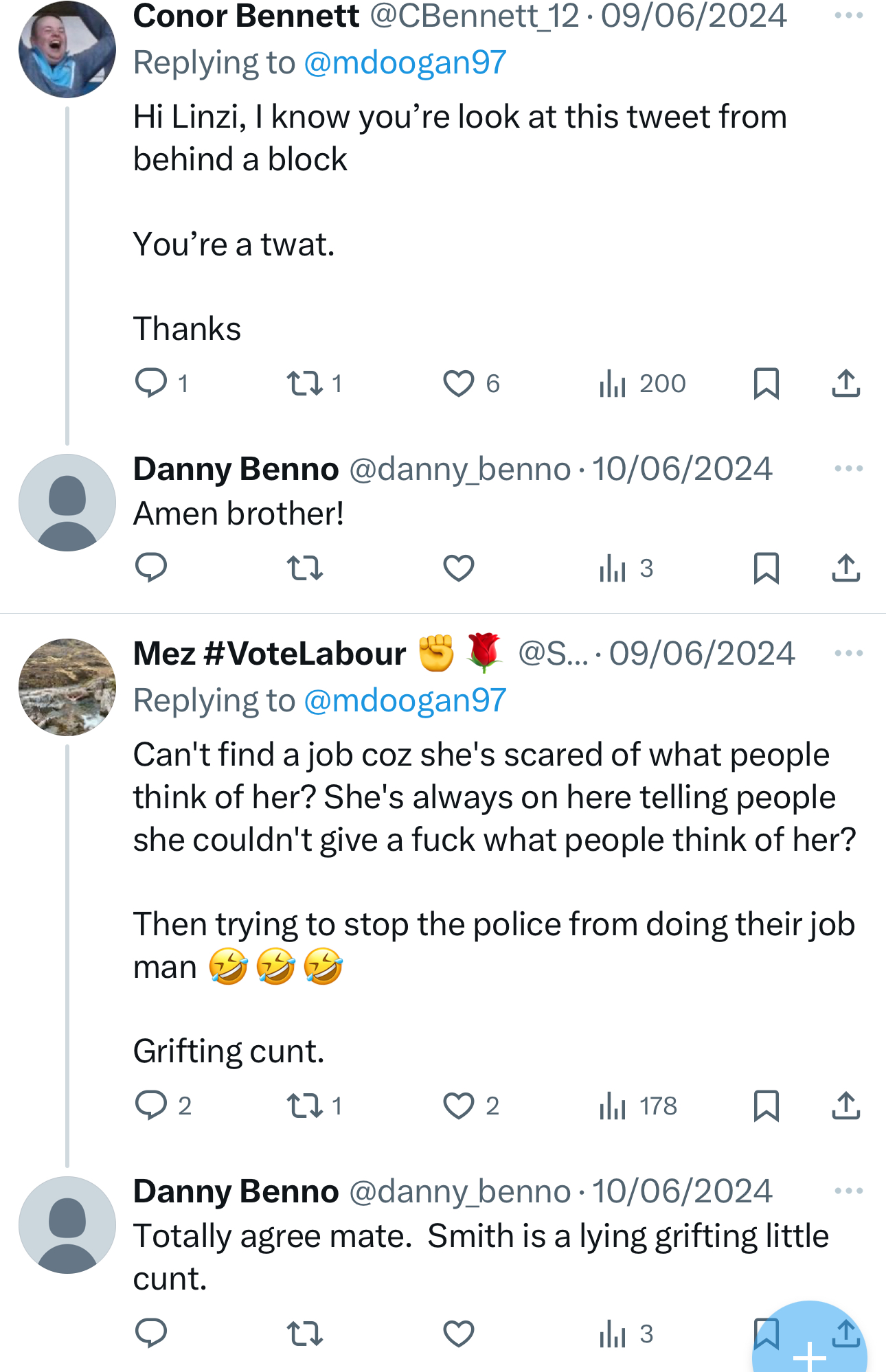This screenshot has width=886, height=1372.
Task: Like Conor Bennett's tweet
Action: [x=459, y=383]
